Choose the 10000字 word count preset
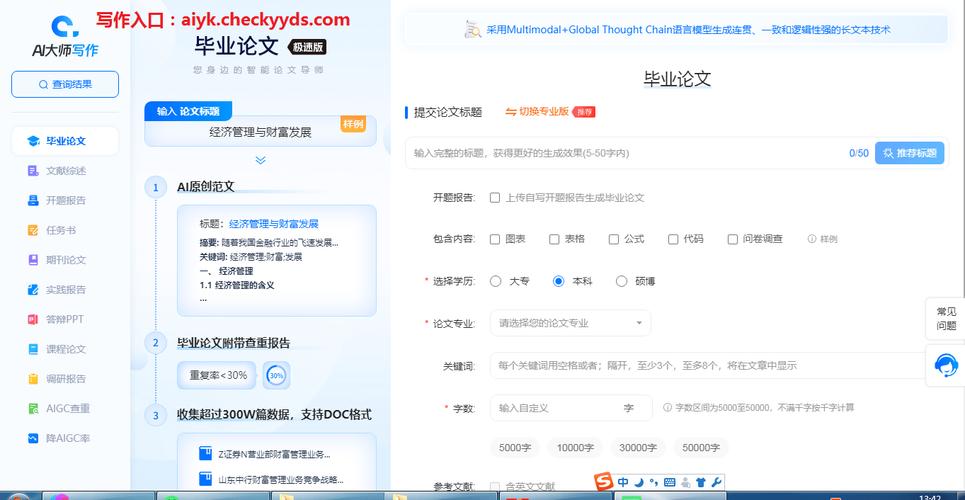Image resolution: width=965 pixels, height=500 pixels. (x=576, y=448)
